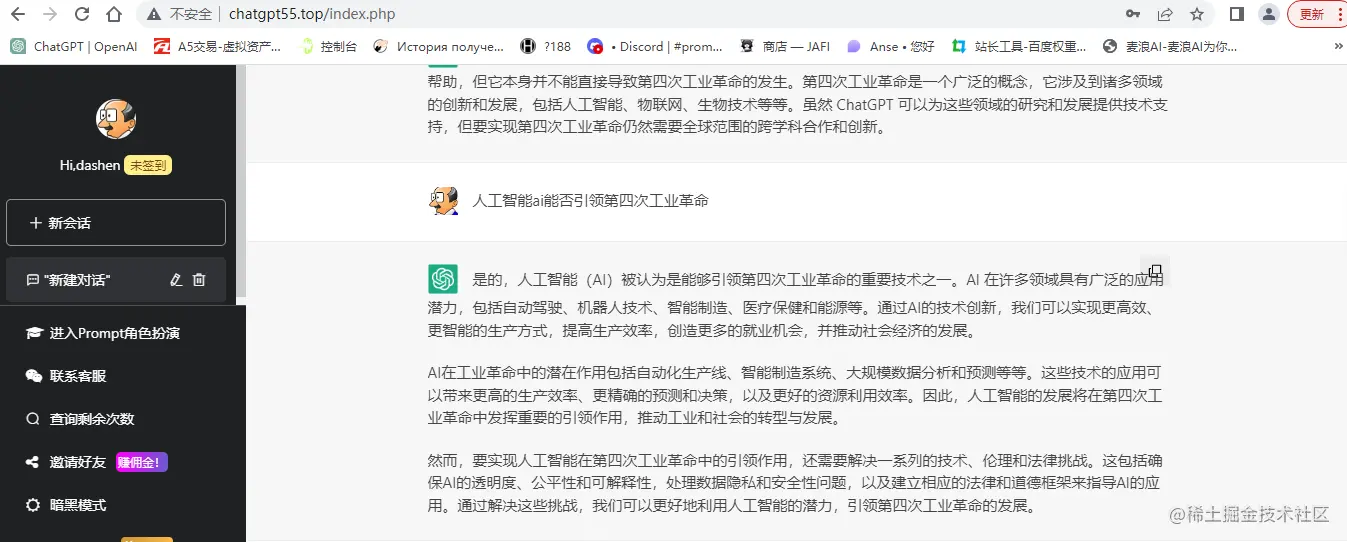Image resolution: width=1347 pixels, height=542 pixels.
Task: Click the share icon beside 邀请好友
Action: [x=33, y=462]
